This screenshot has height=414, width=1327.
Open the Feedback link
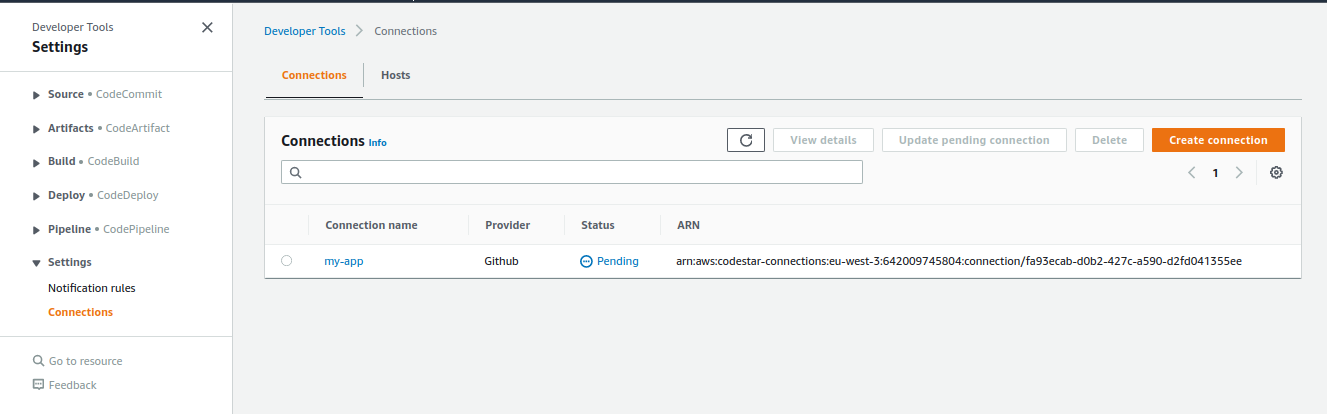(72, 385)
